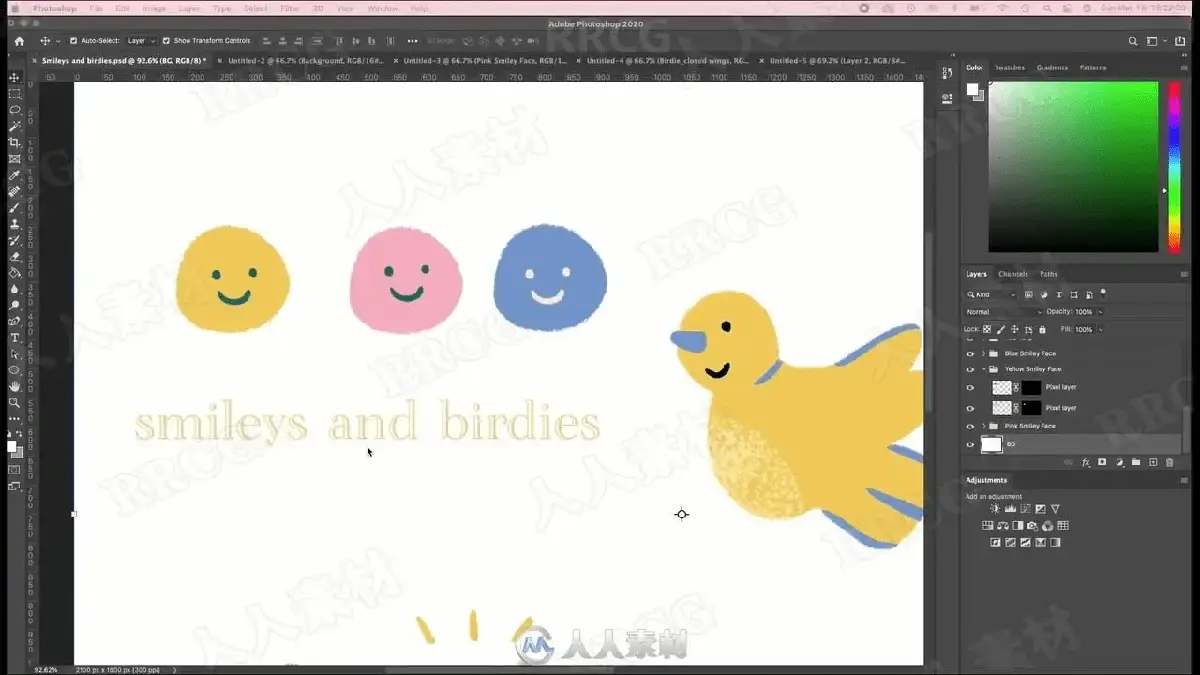The width and height of the screenshot is (1200, 675).
Task: Select the Clone Stamp tool
Action: pos(14,224)
